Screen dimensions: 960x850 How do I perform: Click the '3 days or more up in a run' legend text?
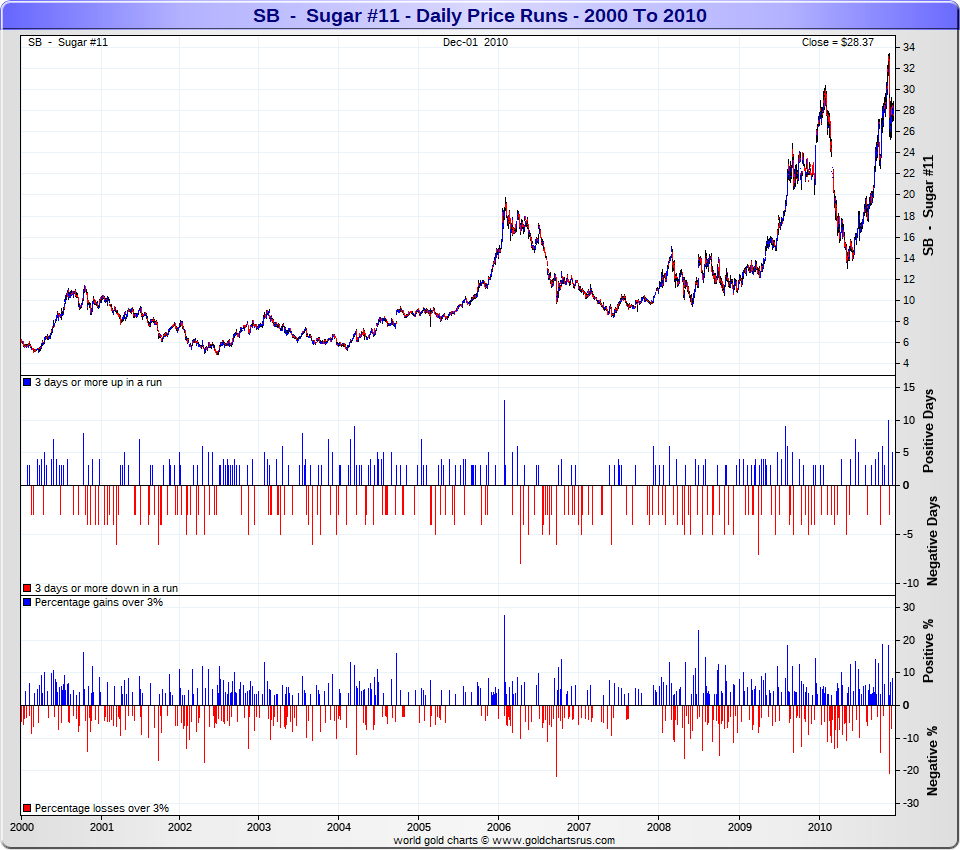(99, 382)
